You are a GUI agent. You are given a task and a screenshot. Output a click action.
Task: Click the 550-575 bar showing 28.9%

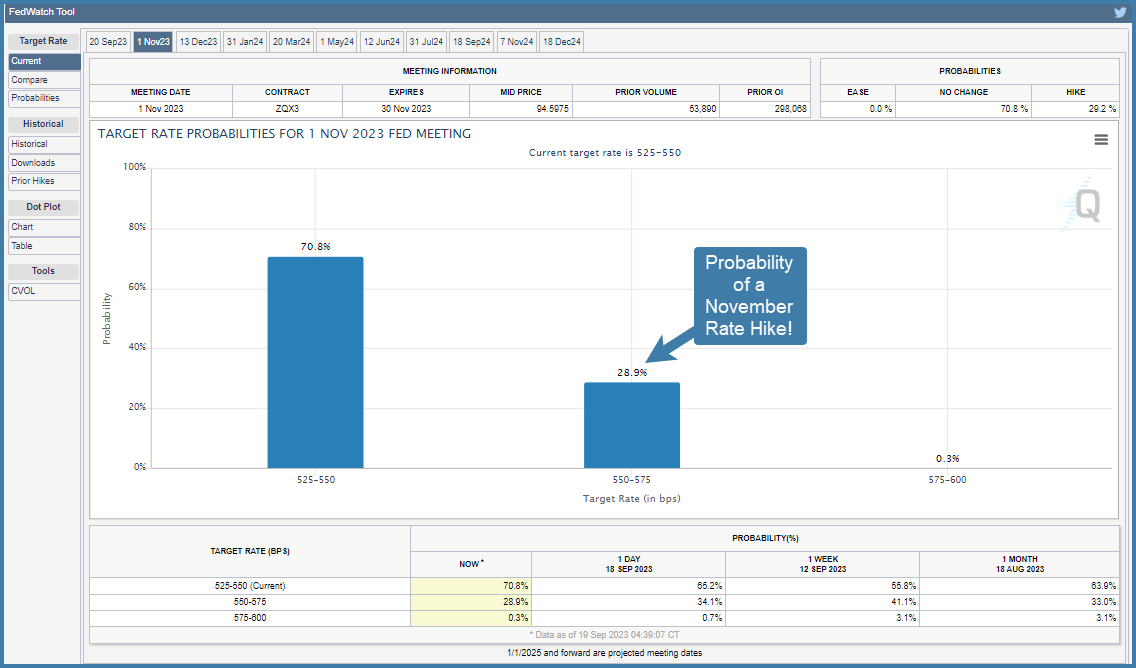632,425
